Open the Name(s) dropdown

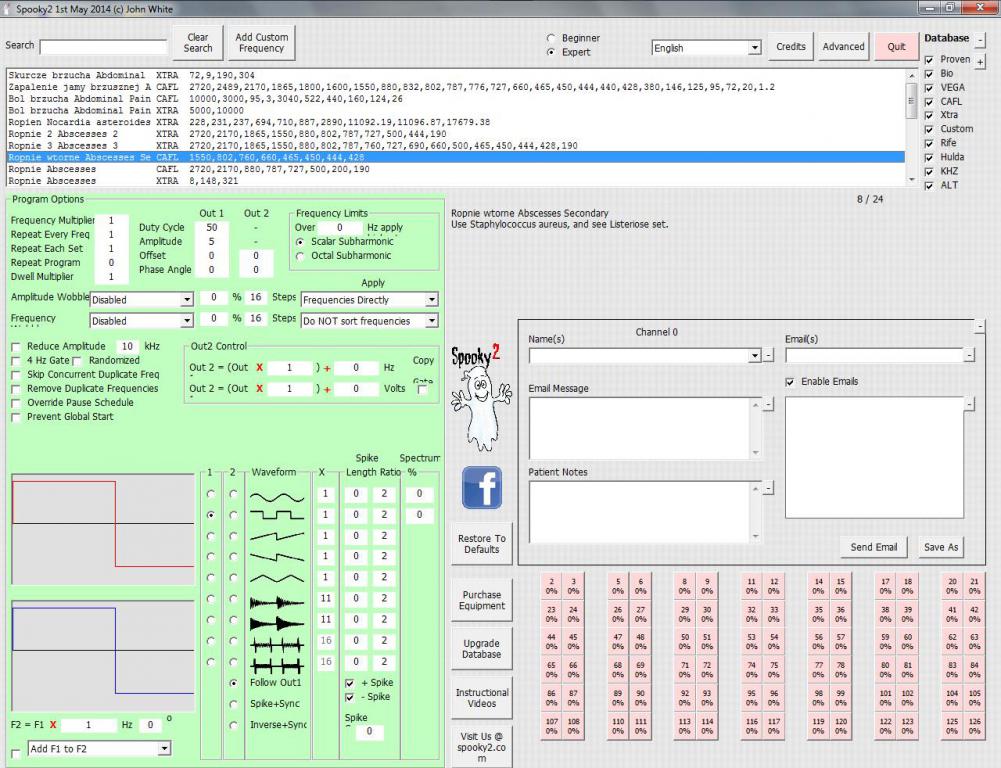(755, 356)
